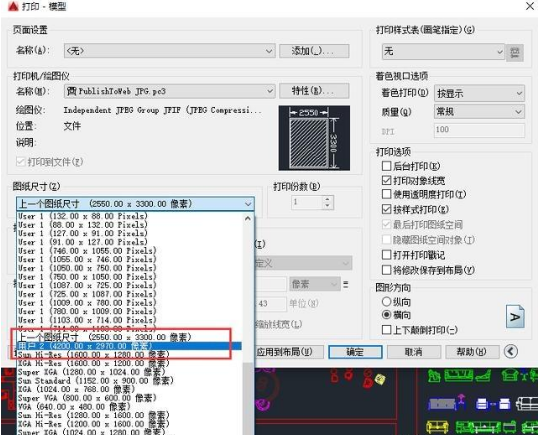Choose 用户 2 (4200.00 x 2970.00) paper size
538x435 pixels.
(129, 346)
